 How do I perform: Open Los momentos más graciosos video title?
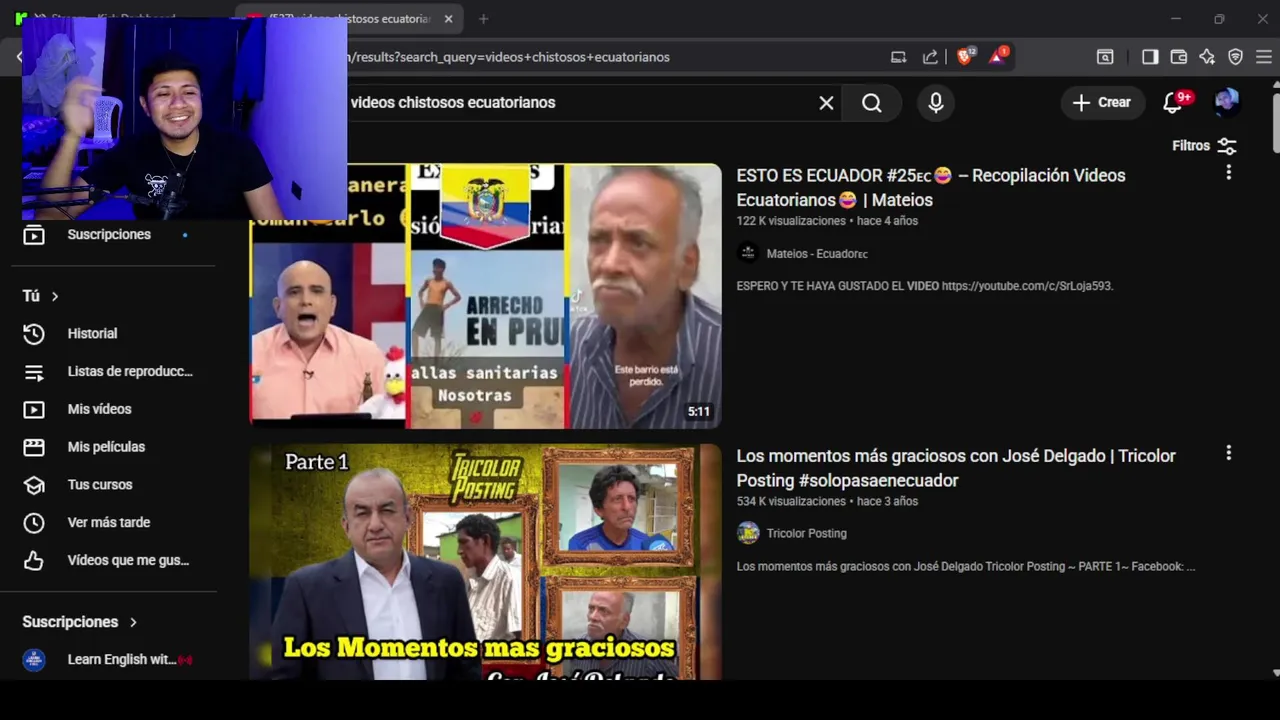click(x=956, y=468)
